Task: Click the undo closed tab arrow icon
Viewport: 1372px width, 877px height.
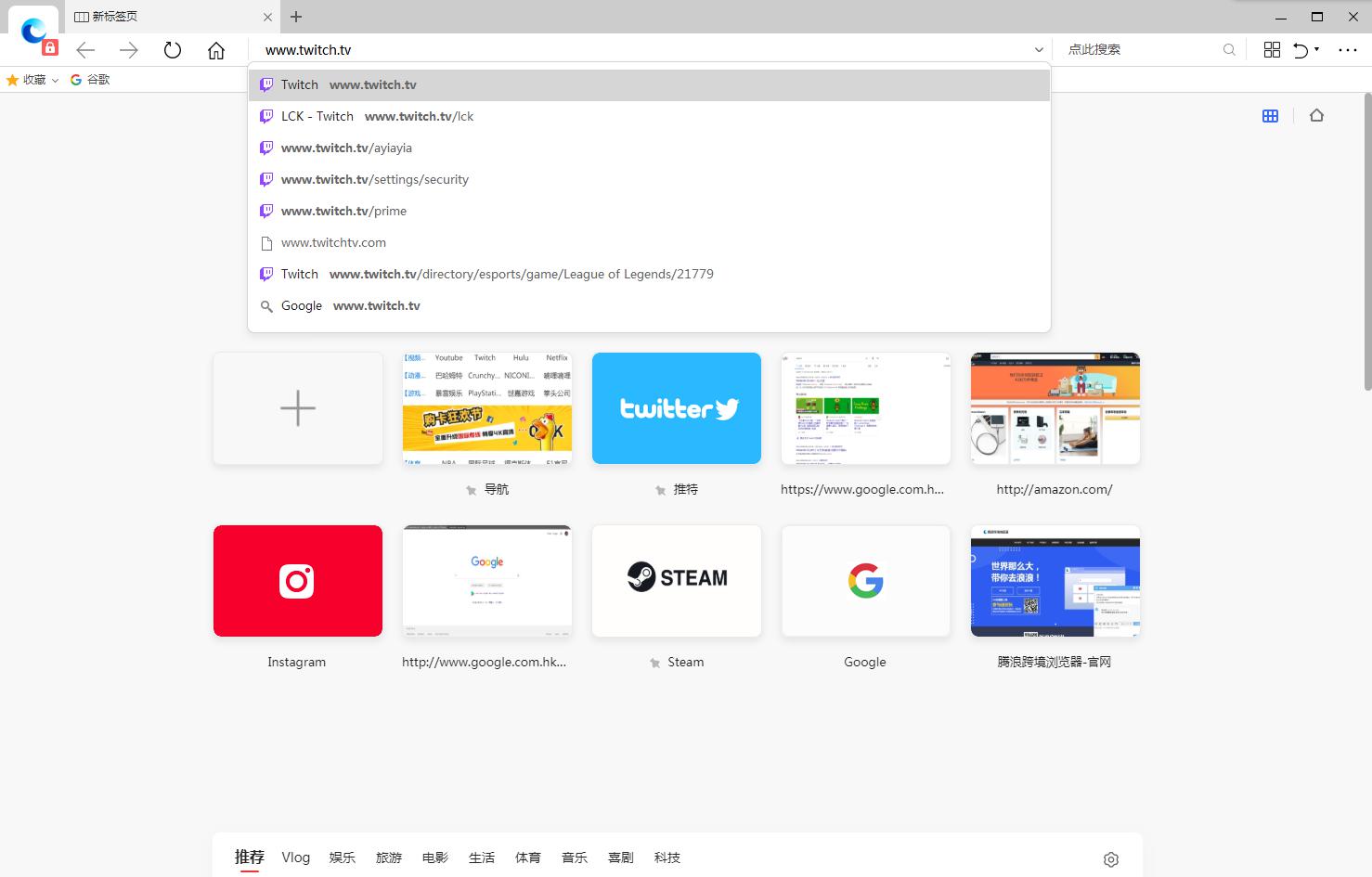Action: coord(1301,50)
